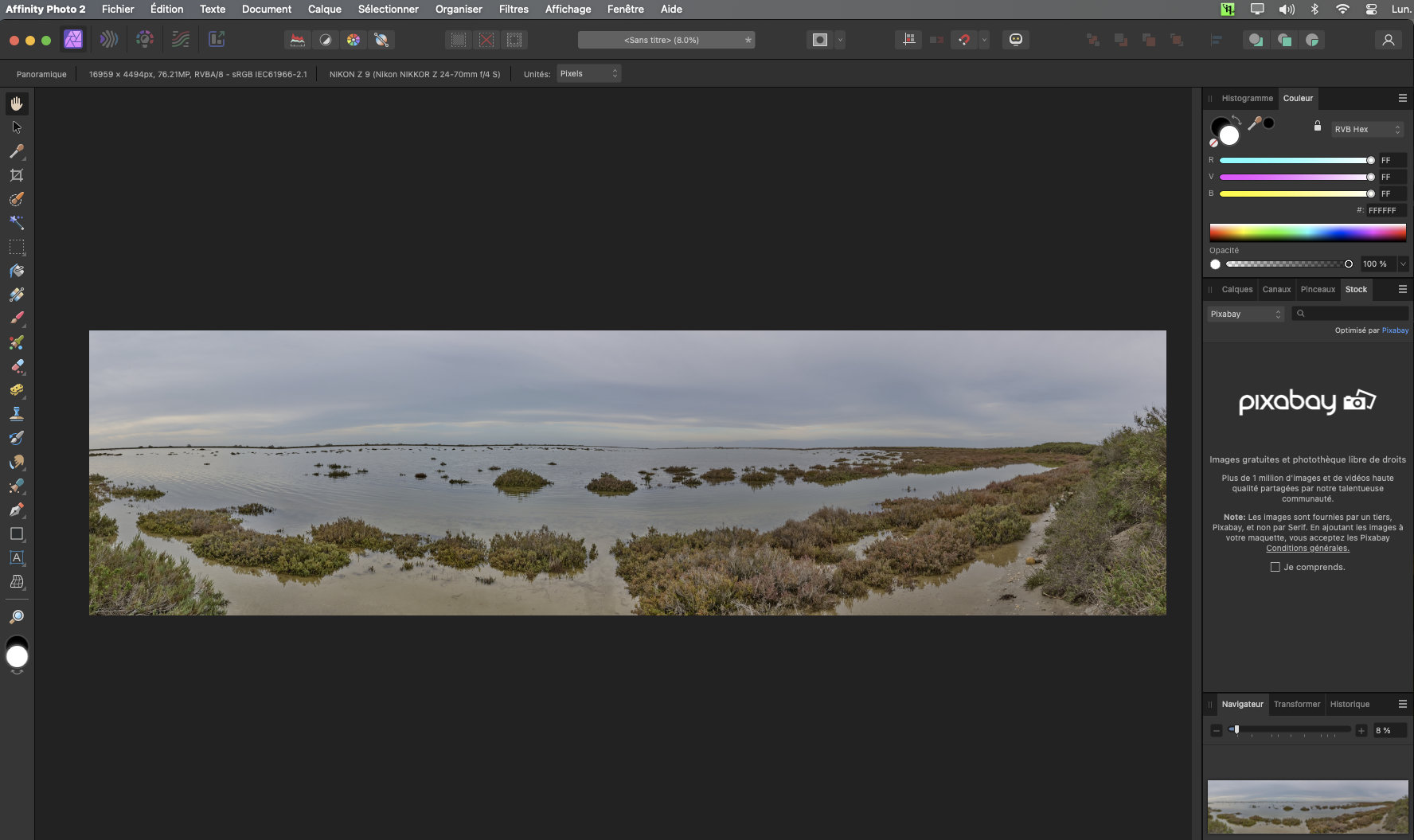Select the Flood Fill bucket tool
The height and width of the screenshot is (840, 1414).
pos(17,271)
